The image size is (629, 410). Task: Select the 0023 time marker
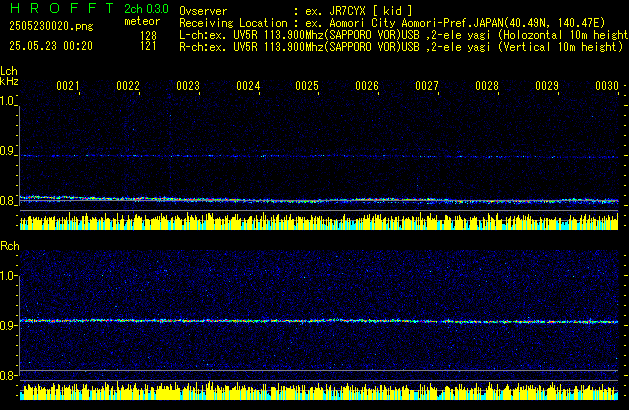[188, 86]
